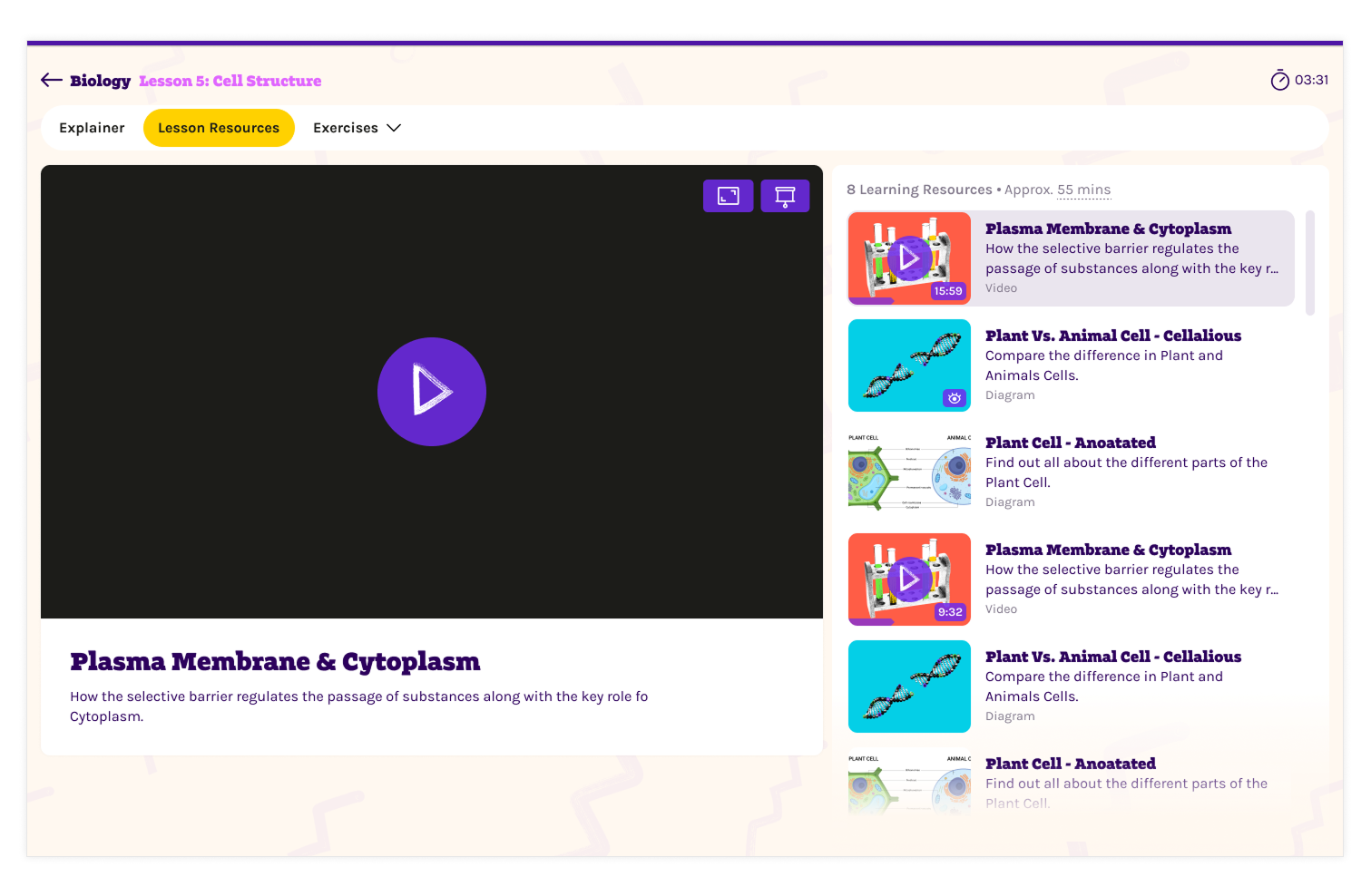The width and height of the screenshot is (1371, 896).
Task: Open the first Plant Vs. Animal Cell DNA thumbnail
Action: click(x=909, y=365)
